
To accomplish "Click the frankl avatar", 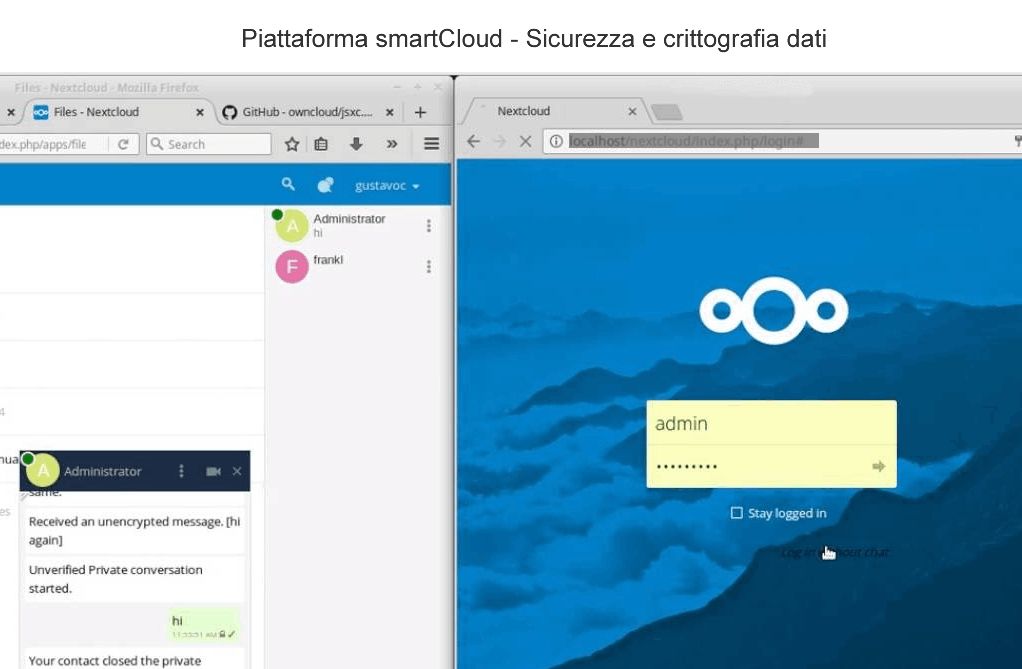I will coord(292,266).
